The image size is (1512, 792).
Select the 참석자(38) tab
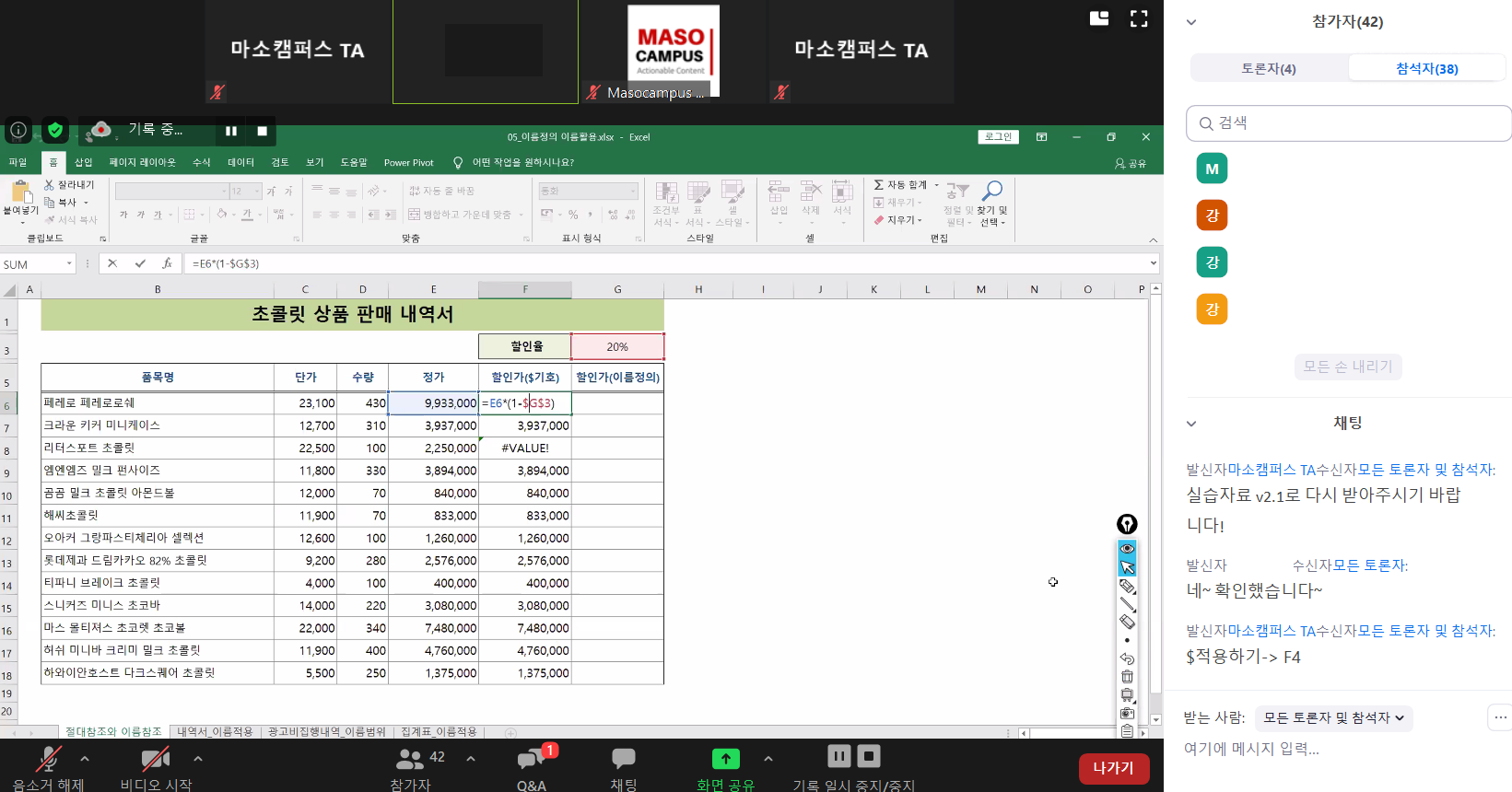[x=1426, y=68]
